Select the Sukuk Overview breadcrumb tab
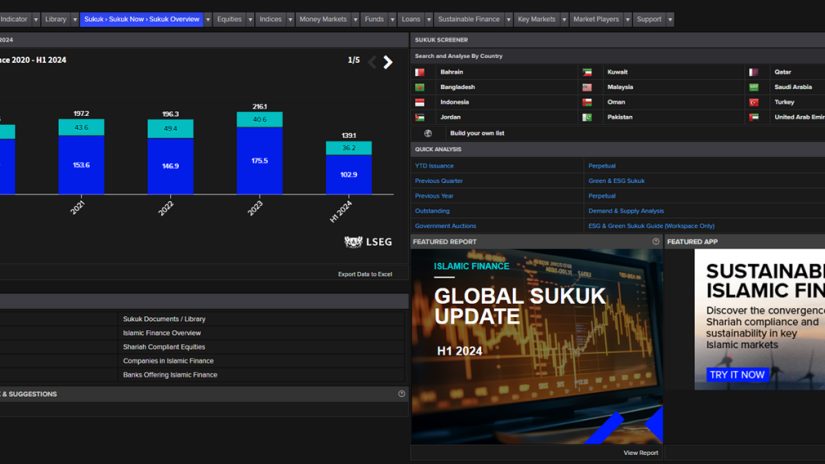 (142, 19)
